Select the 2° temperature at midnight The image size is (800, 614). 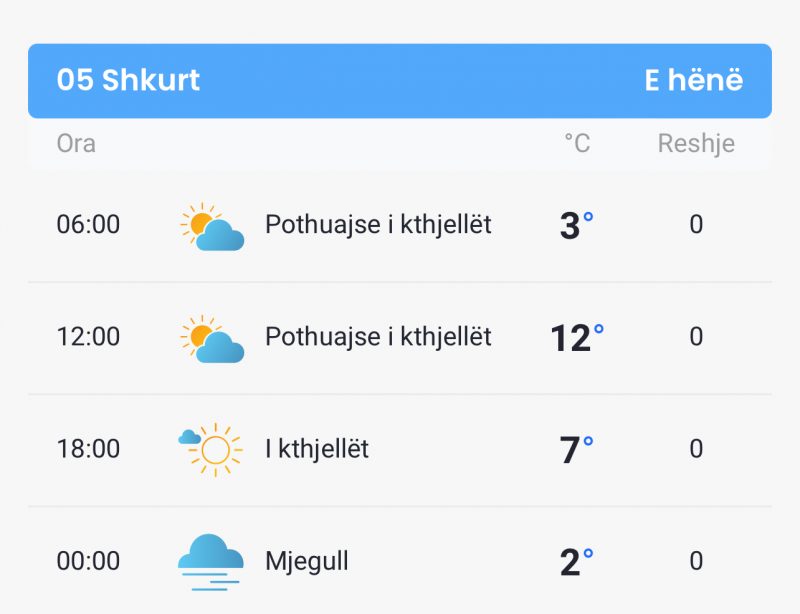tap(576, 562)
